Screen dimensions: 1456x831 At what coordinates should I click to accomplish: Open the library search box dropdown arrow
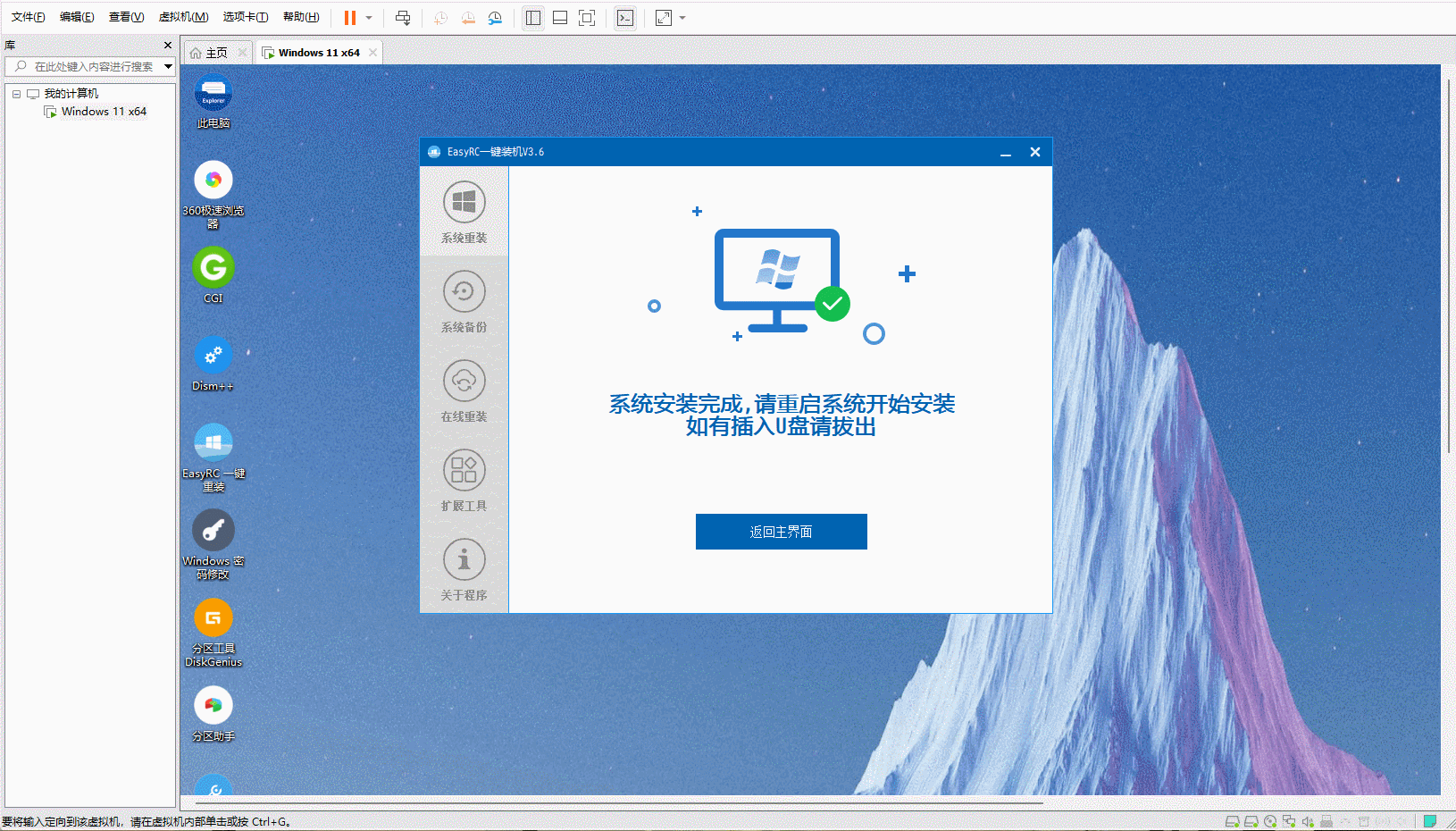coord(168,66)
